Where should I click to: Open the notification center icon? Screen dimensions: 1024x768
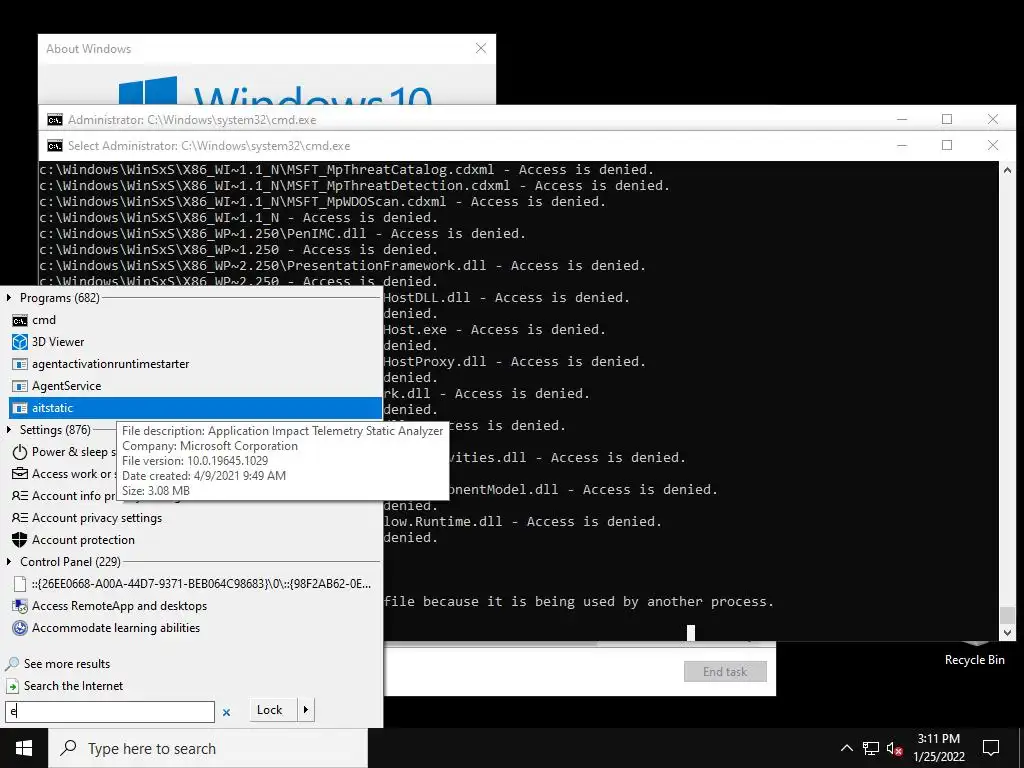(x=991, y=748)
